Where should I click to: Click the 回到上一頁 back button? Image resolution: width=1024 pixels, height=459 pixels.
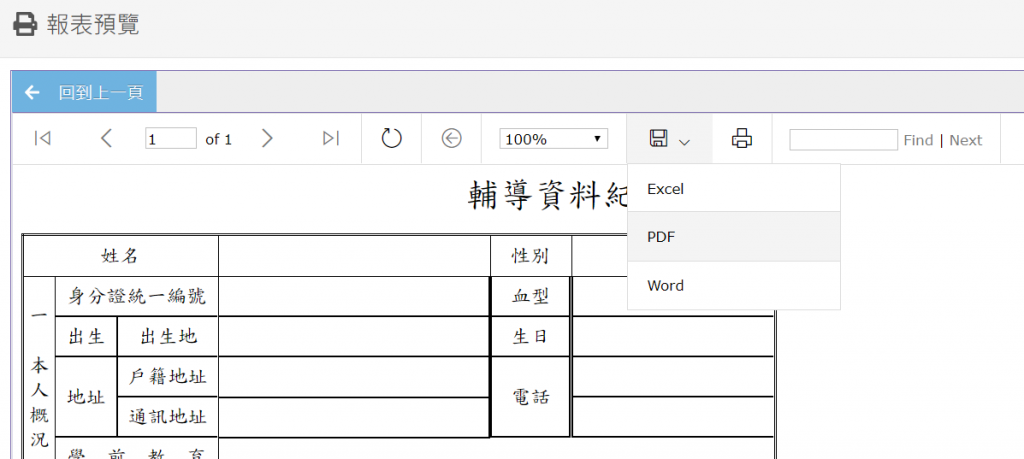[x=84, y=92]
